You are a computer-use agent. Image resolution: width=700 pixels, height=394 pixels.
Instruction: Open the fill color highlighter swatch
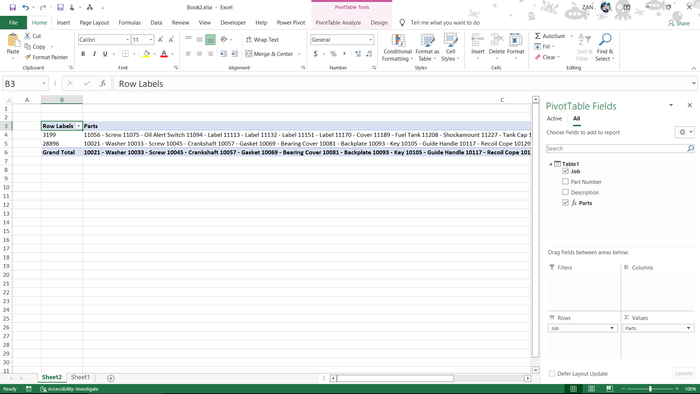[146, 54]
